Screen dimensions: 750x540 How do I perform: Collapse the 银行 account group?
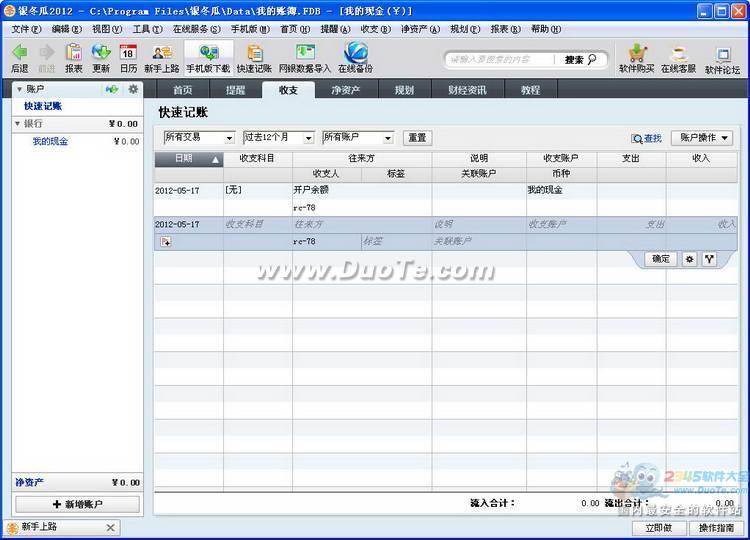click(x=17, y=124)
